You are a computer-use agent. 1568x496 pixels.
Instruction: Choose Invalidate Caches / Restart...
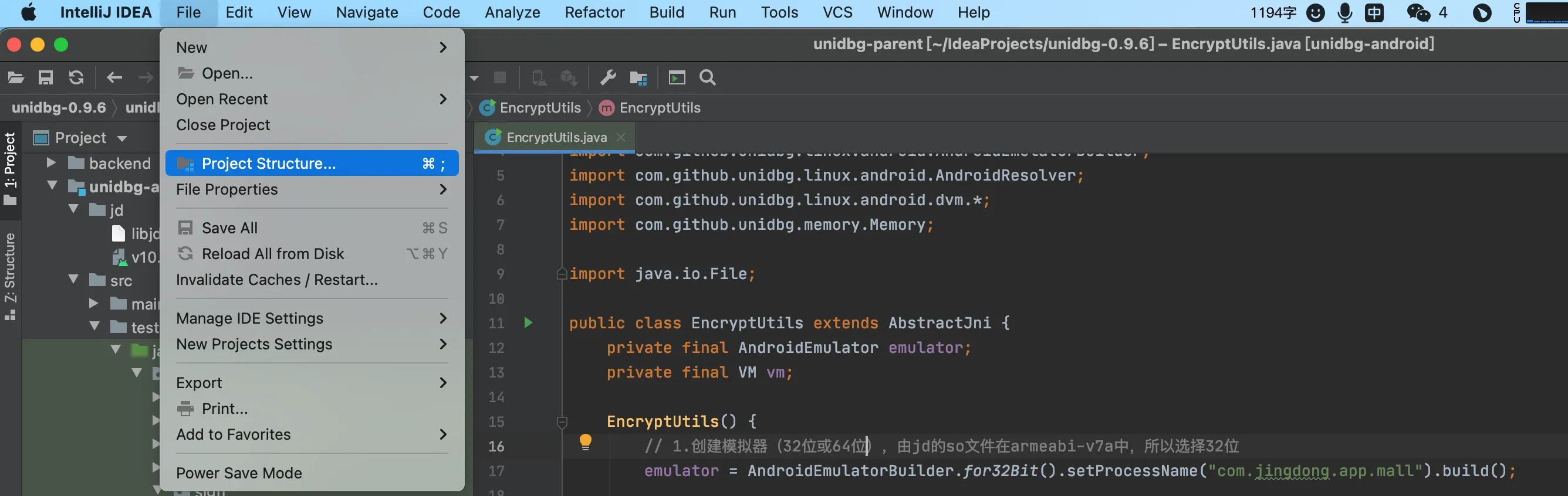pos(312,280)
